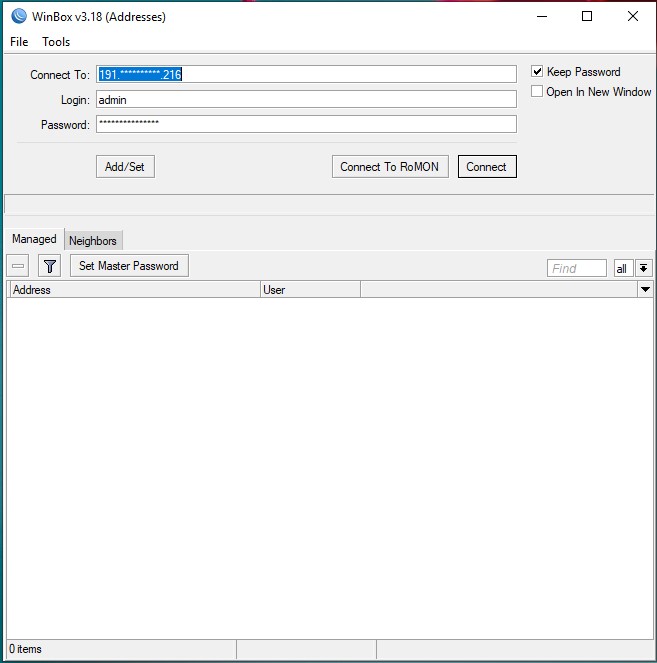Enable Open In New Window checkbox
657x663 pixels.
[537, 92]
